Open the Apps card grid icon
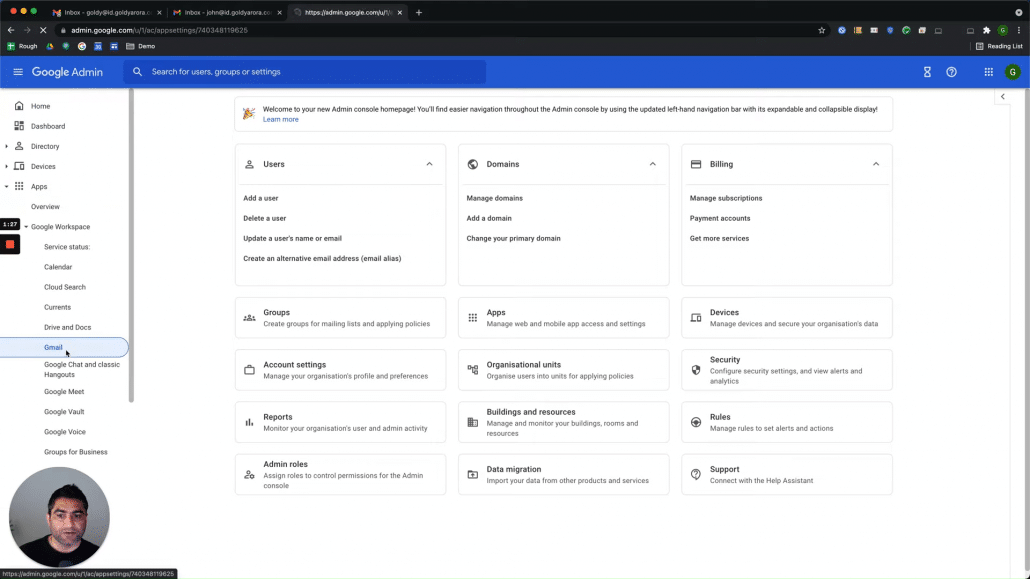The width and height of the screenshot is (1030, 579). [x=472, y=318]
